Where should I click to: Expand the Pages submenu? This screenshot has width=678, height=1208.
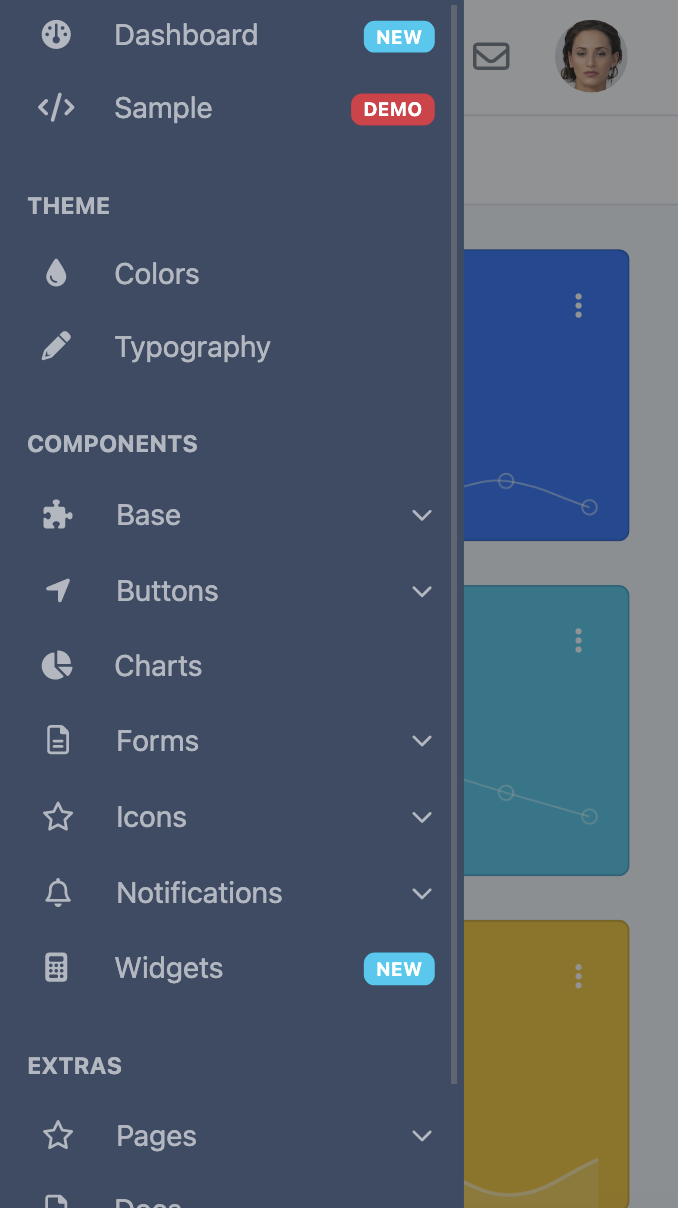point(421,1136)
